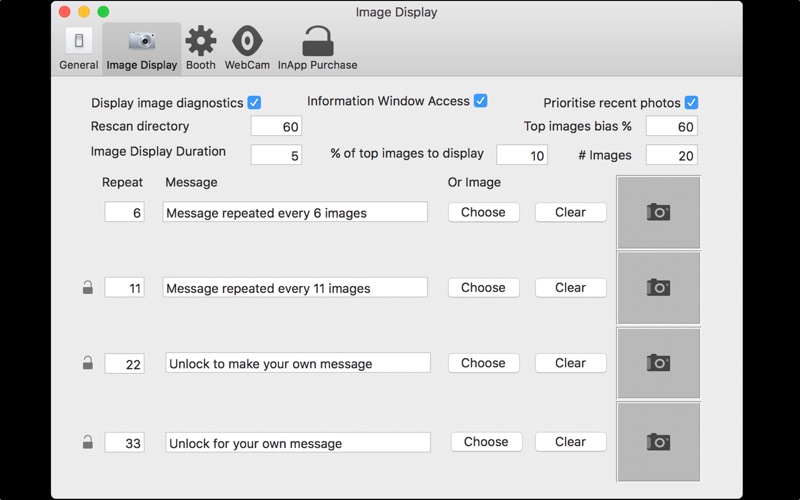Image resolution: width=800 pixels, height=500 pixels.
Task: Click the Image Display Duration field
Action: click(x=276, y=155)
